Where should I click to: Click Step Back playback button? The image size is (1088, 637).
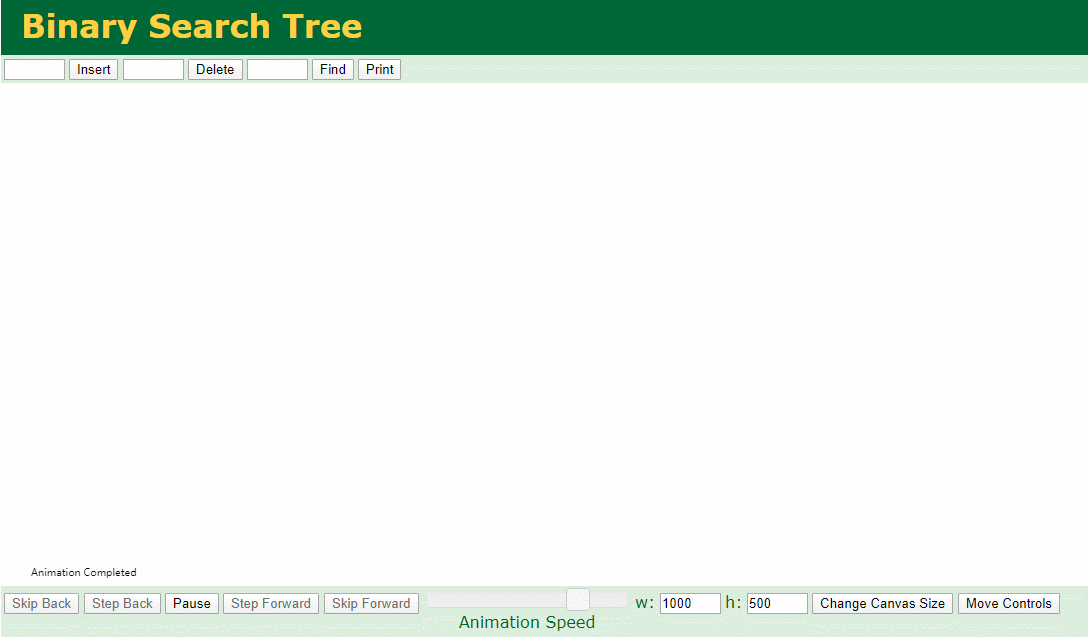click(x=122, y=603)
